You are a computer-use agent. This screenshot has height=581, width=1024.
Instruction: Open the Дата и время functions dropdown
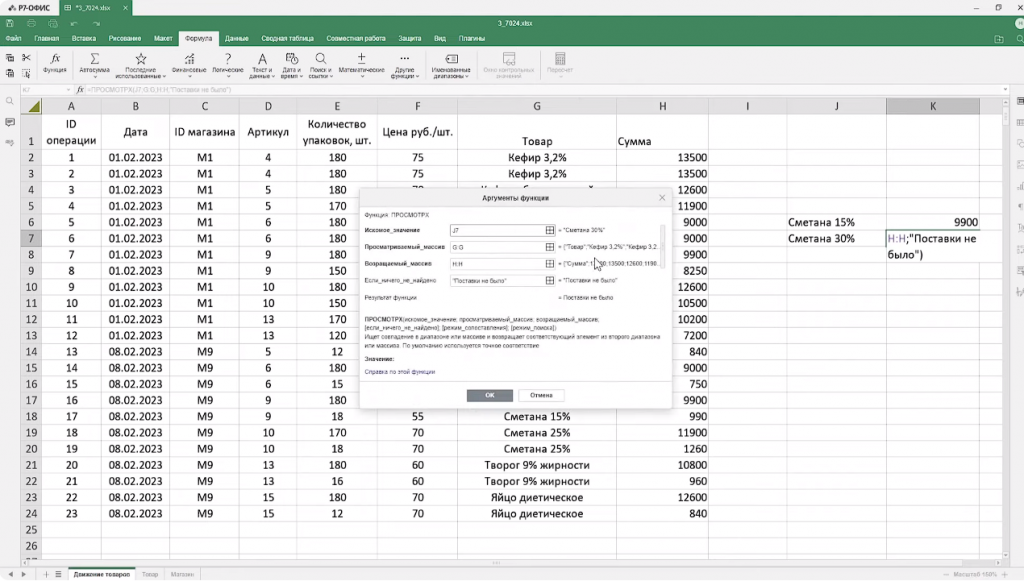pyautogui.click(x=291, y=65)
